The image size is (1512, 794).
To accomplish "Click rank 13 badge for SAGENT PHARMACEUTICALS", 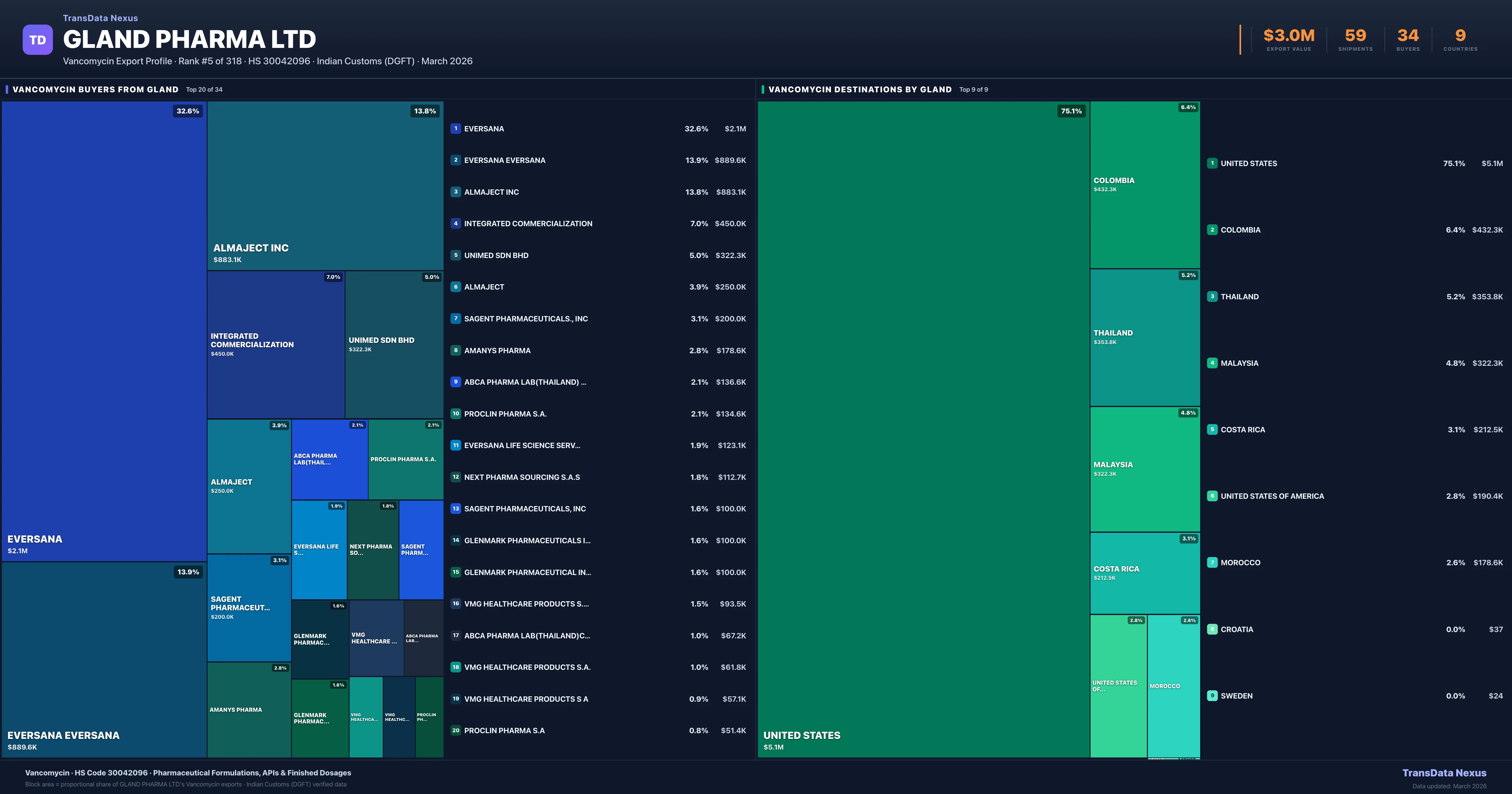I will (455, 509).
